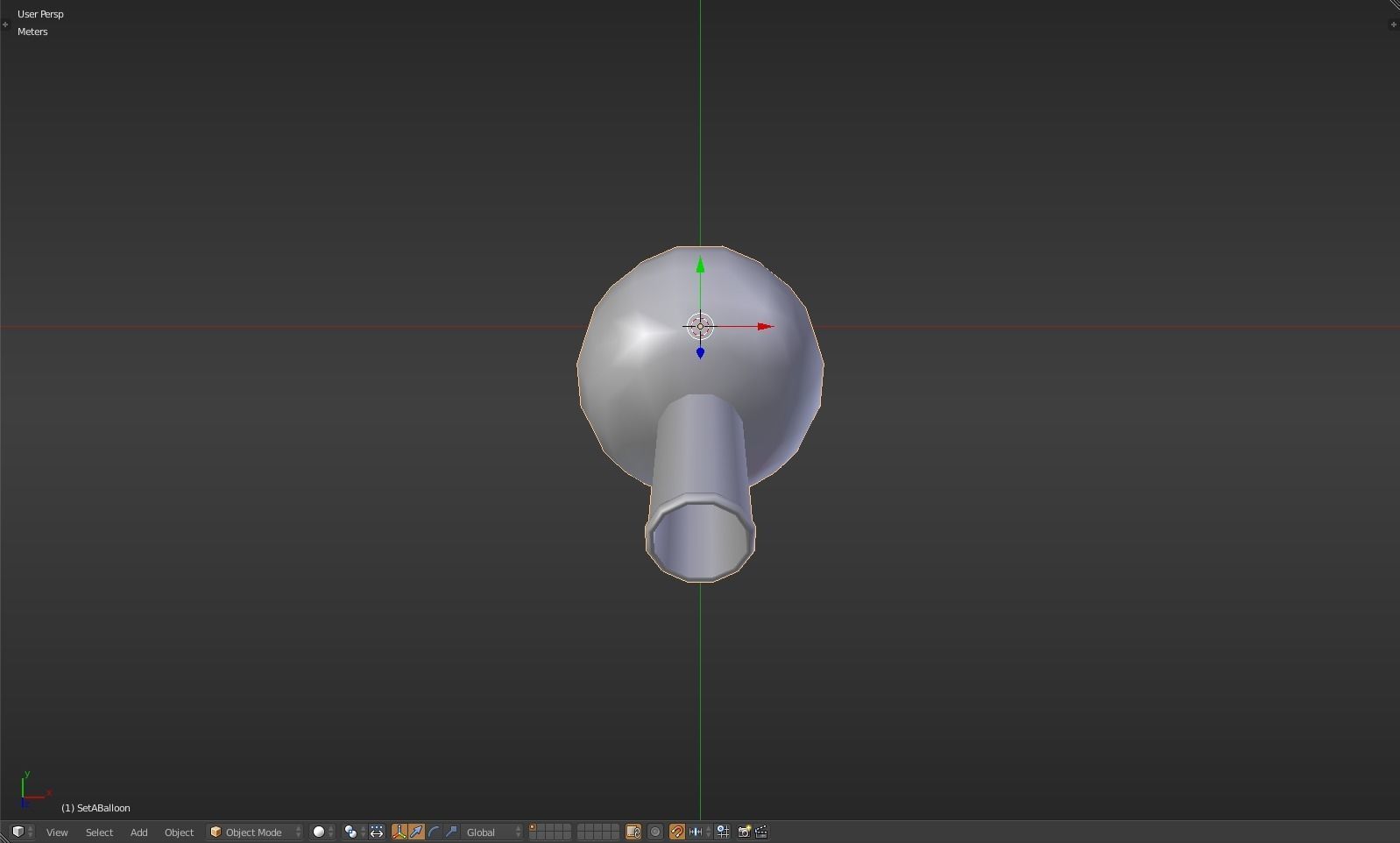Click the balloon's nozzle opening ring
This screenshot has height=843, width=1400.
point(700,537)
